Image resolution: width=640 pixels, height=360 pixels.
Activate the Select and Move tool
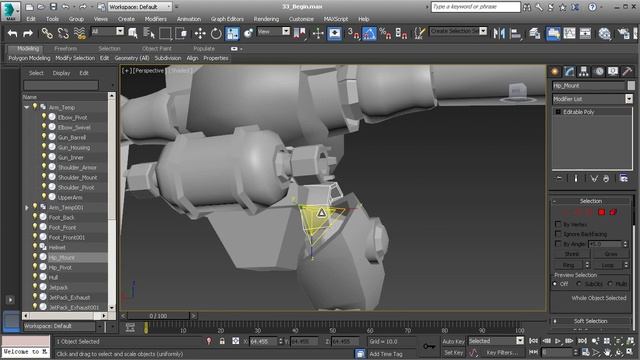point(200,33)
